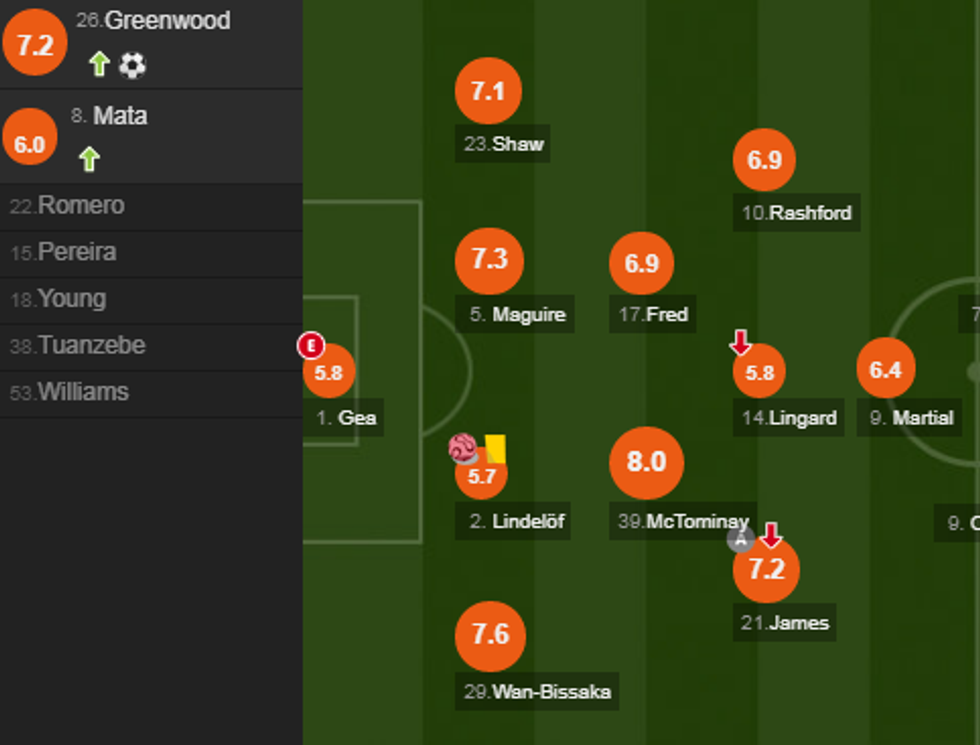Click the Greenwood player name link
980x745 pixels.
[167, 21]
